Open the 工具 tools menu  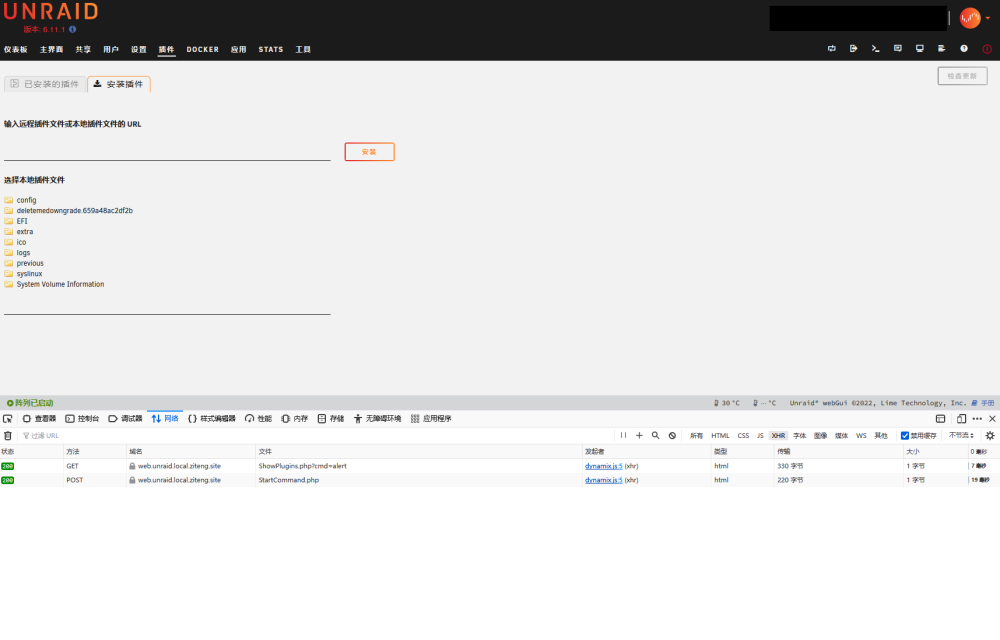(303, 49)
